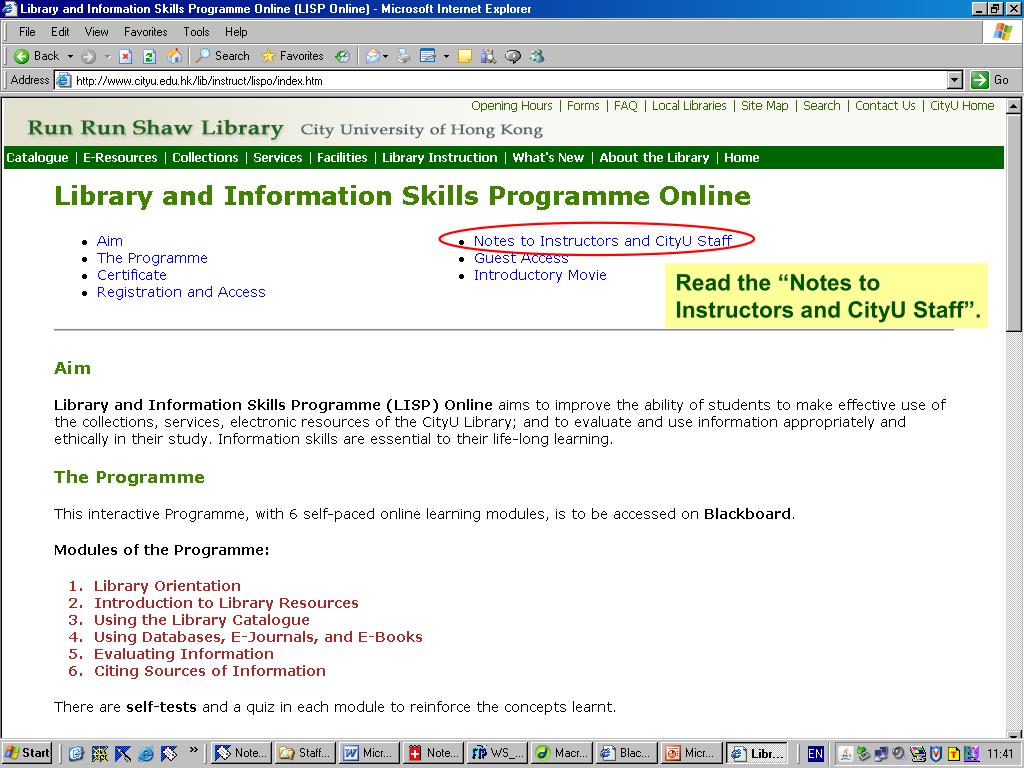The image size is (1024, 768).
Task: Open Notes to Instructors and CityU Staff link
Action: coord(603,241)
